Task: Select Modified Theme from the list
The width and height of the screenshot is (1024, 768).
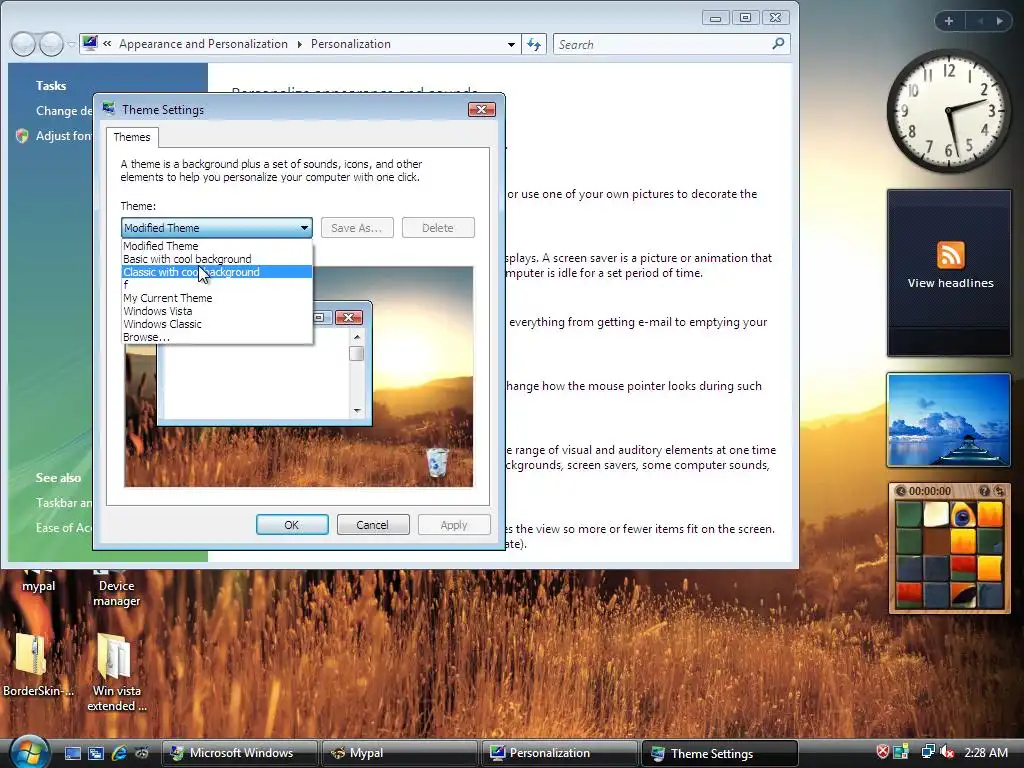Action: click(x=217, y=246)
